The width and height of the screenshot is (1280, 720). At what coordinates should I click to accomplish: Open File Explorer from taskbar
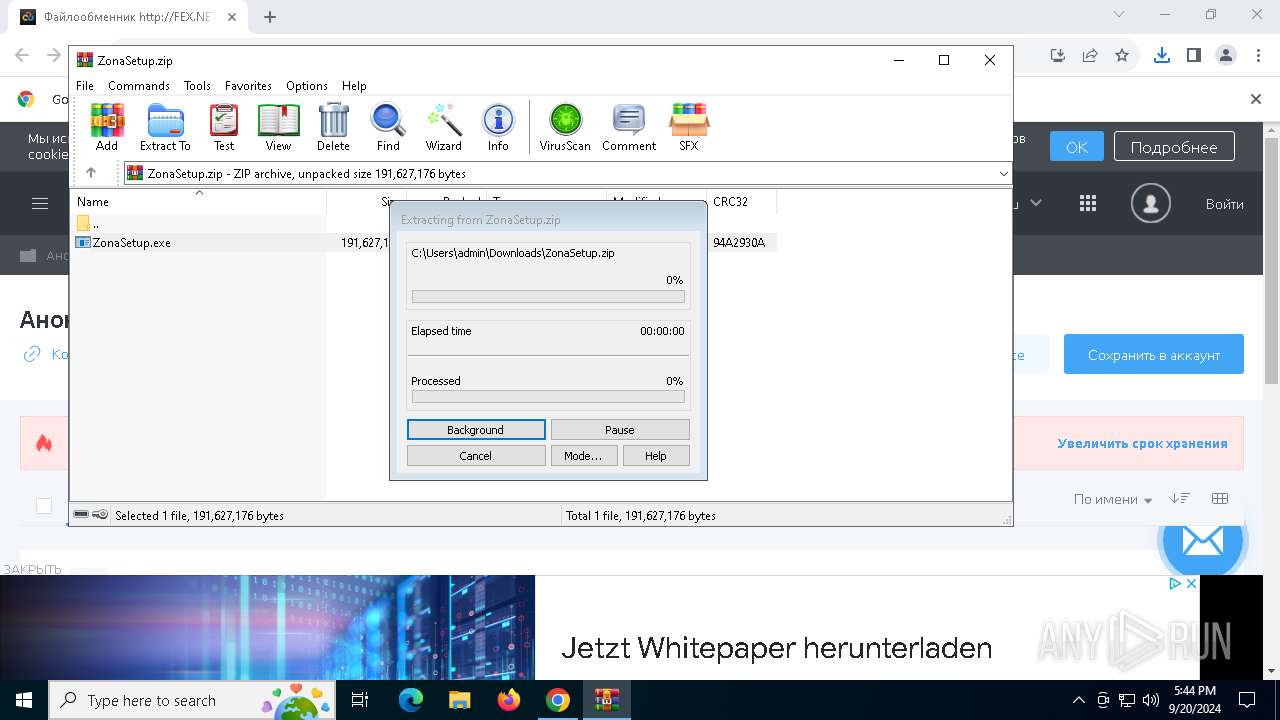point(459,700)
